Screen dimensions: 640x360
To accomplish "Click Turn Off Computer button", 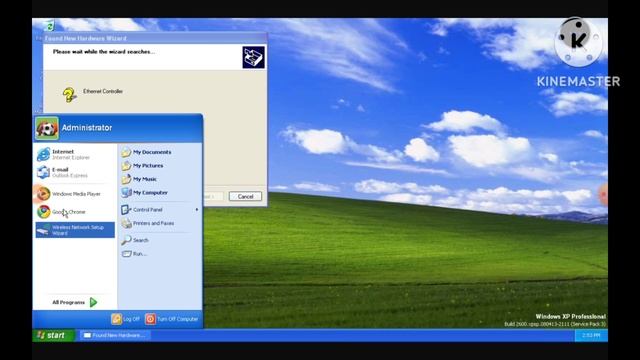I will (x=172, y=319).
